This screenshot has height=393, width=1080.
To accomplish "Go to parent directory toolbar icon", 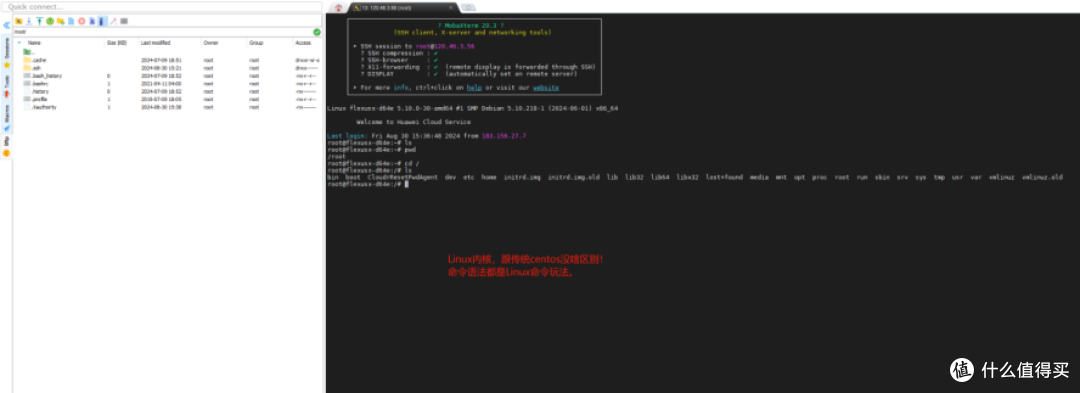I will [19, 21].
